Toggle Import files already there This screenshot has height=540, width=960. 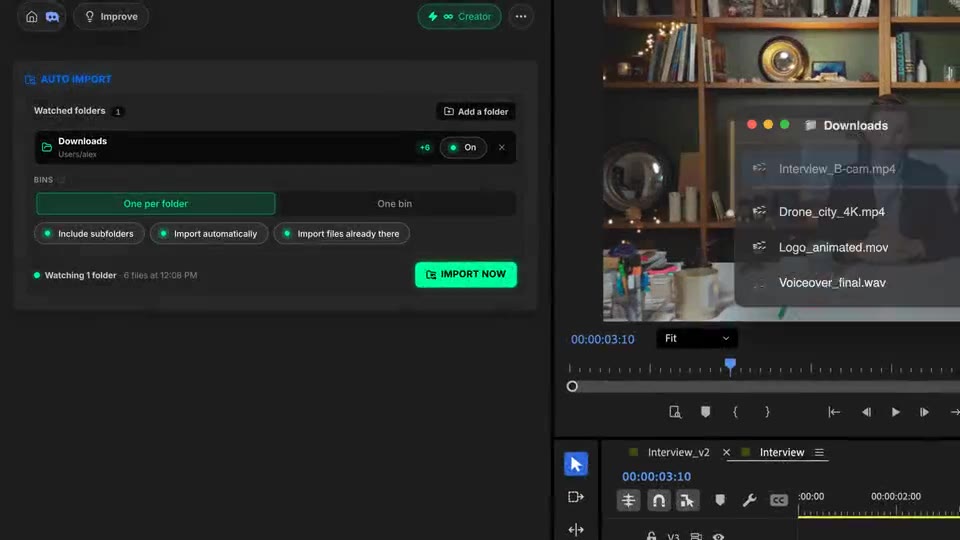coord(342,234)
